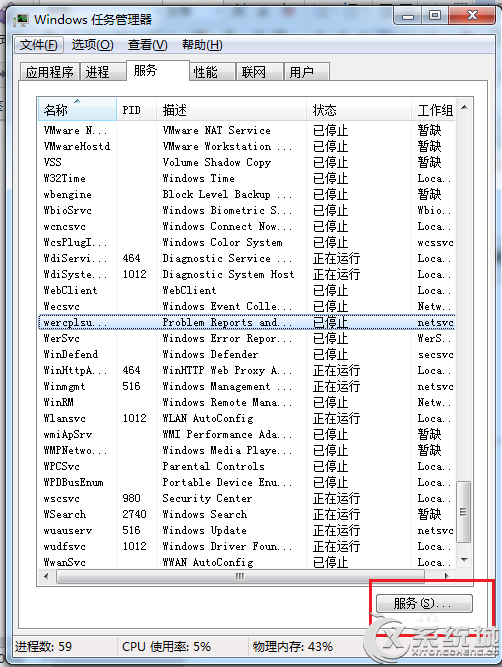The width and height of the screenshot is (502, 667).
Task: Click the Windows Update description
Action: click(x=205, y=530)
